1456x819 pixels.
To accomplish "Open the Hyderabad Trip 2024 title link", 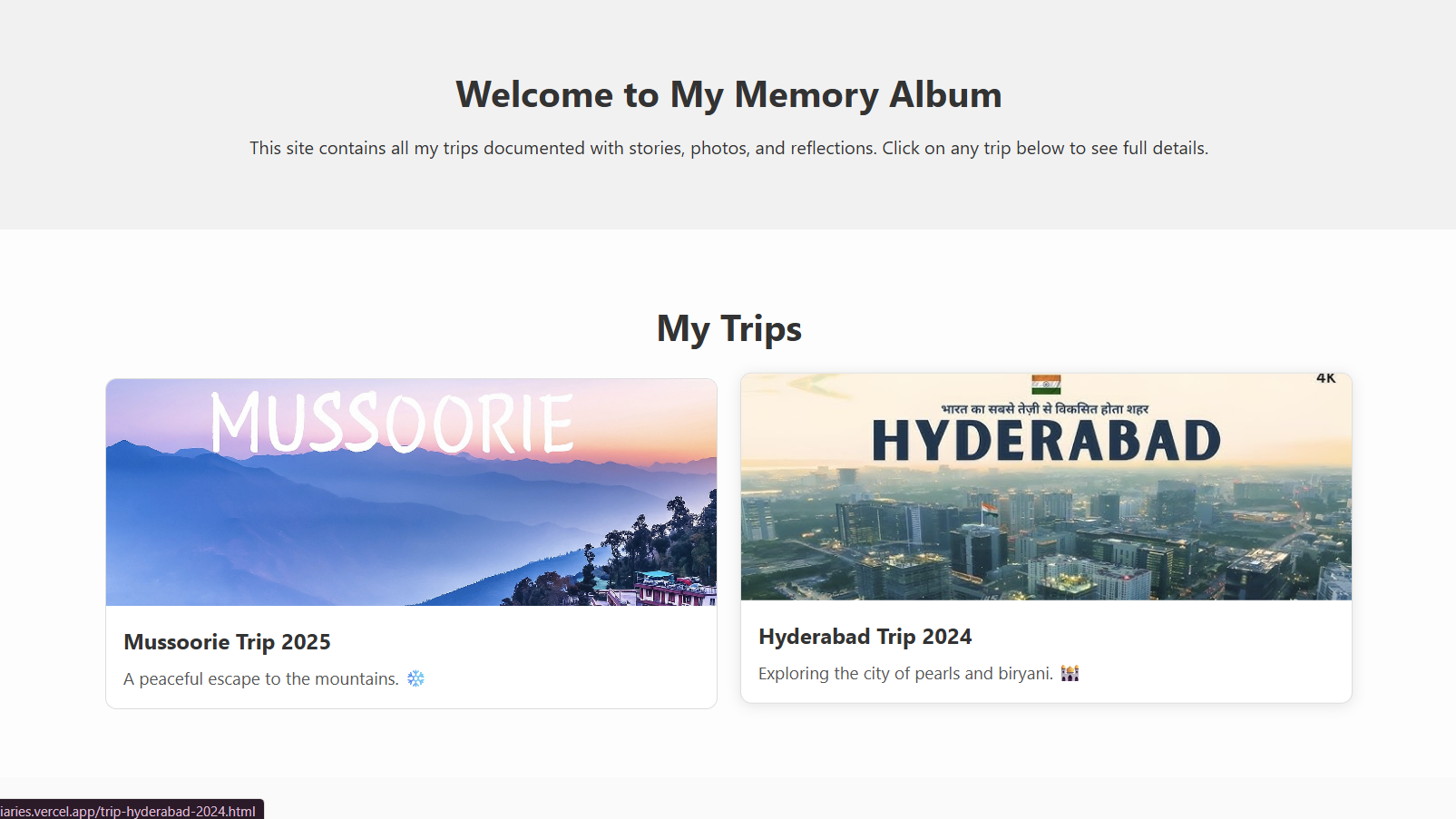I will tap(865, 637).
